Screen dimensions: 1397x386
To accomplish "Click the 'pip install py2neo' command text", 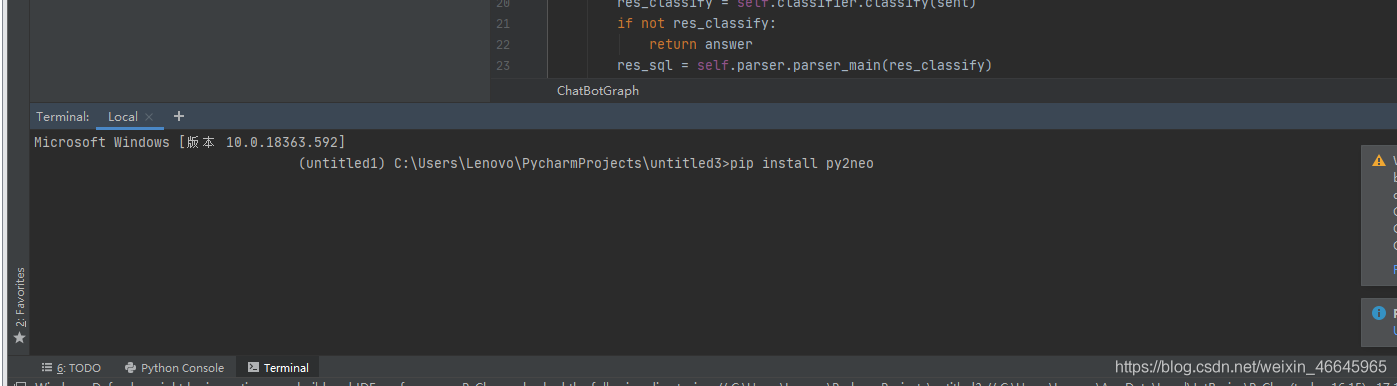I will click(x=802, y=163).
